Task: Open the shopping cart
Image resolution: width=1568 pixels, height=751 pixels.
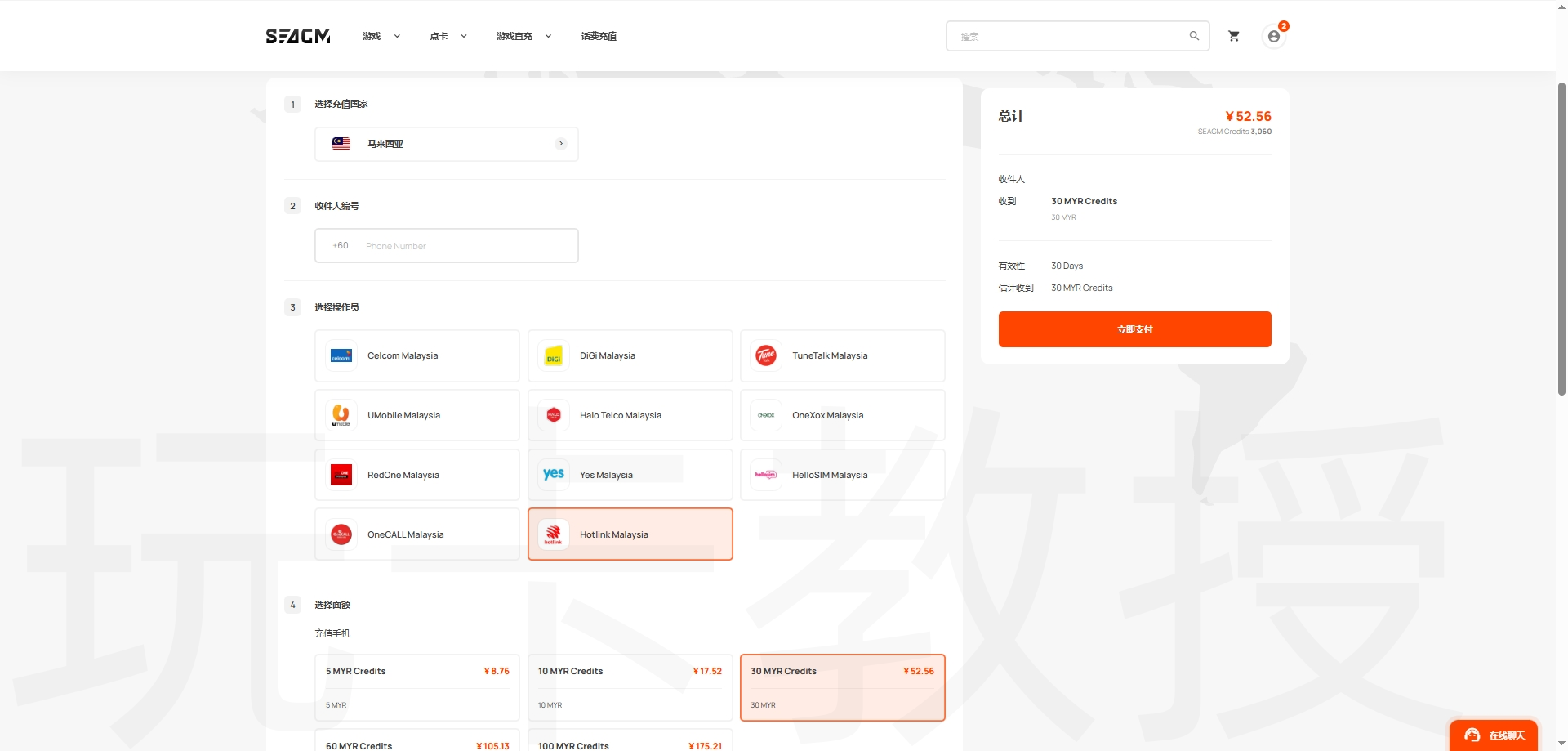Action: click(x=1233, y=35)
